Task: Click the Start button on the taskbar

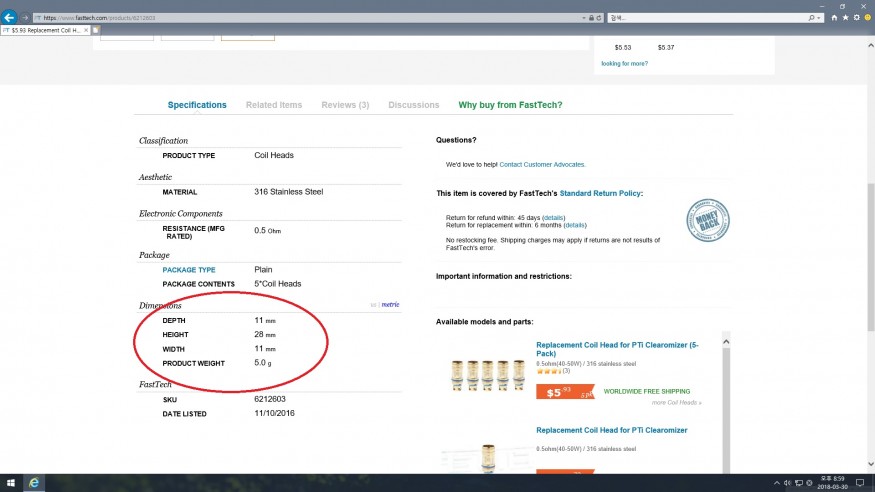Action: point(9,483)
